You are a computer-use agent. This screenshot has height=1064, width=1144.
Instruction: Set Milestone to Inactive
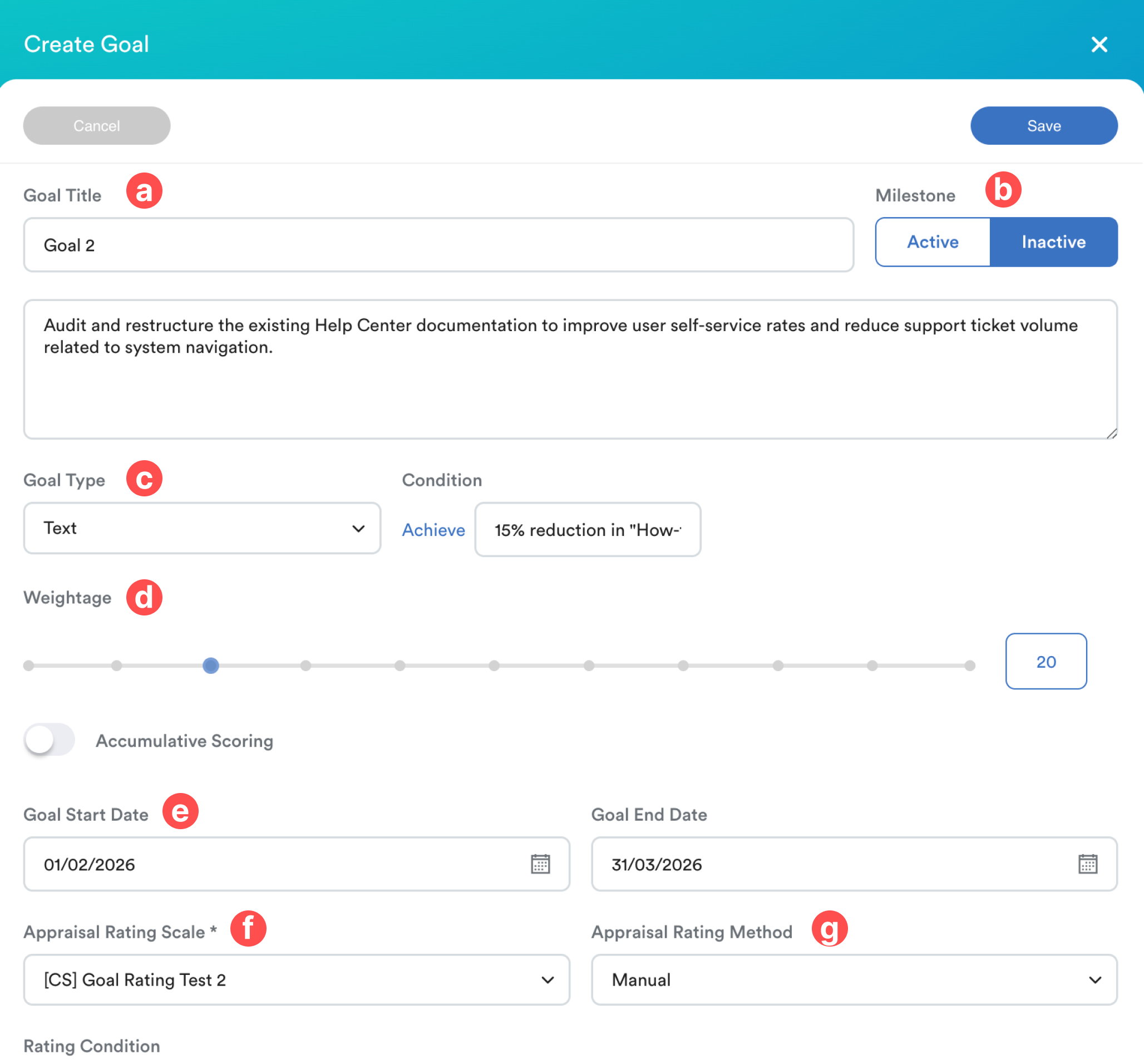[1053, 242]
